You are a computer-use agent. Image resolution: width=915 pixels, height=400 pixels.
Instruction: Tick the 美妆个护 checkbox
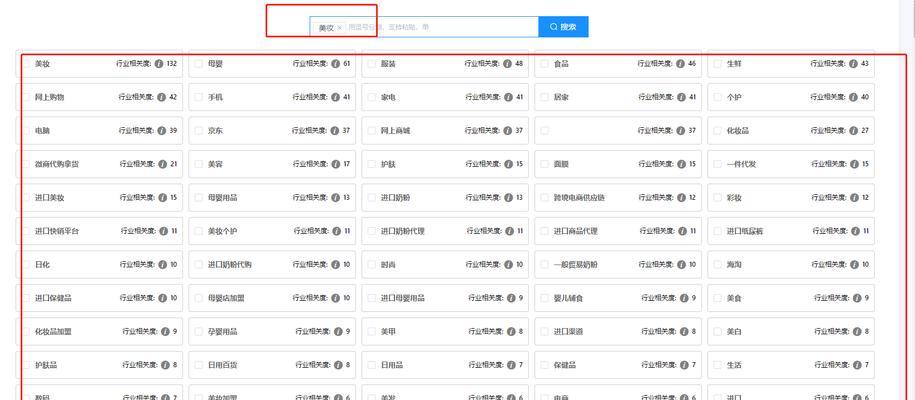[x=198, y=231]
